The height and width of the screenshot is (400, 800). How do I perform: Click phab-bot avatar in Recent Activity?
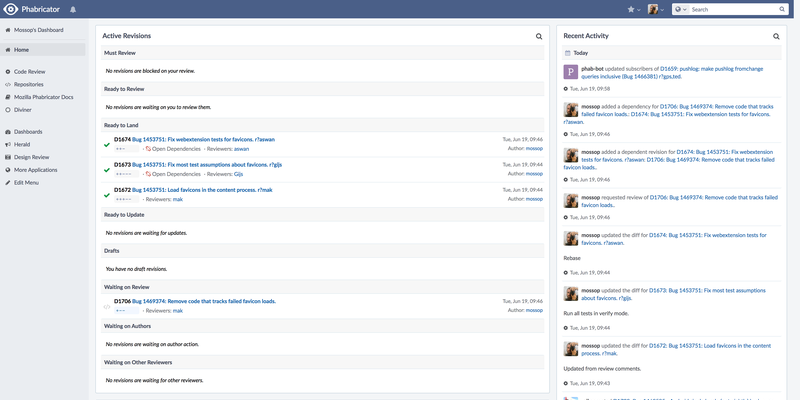tap(570, 72)
